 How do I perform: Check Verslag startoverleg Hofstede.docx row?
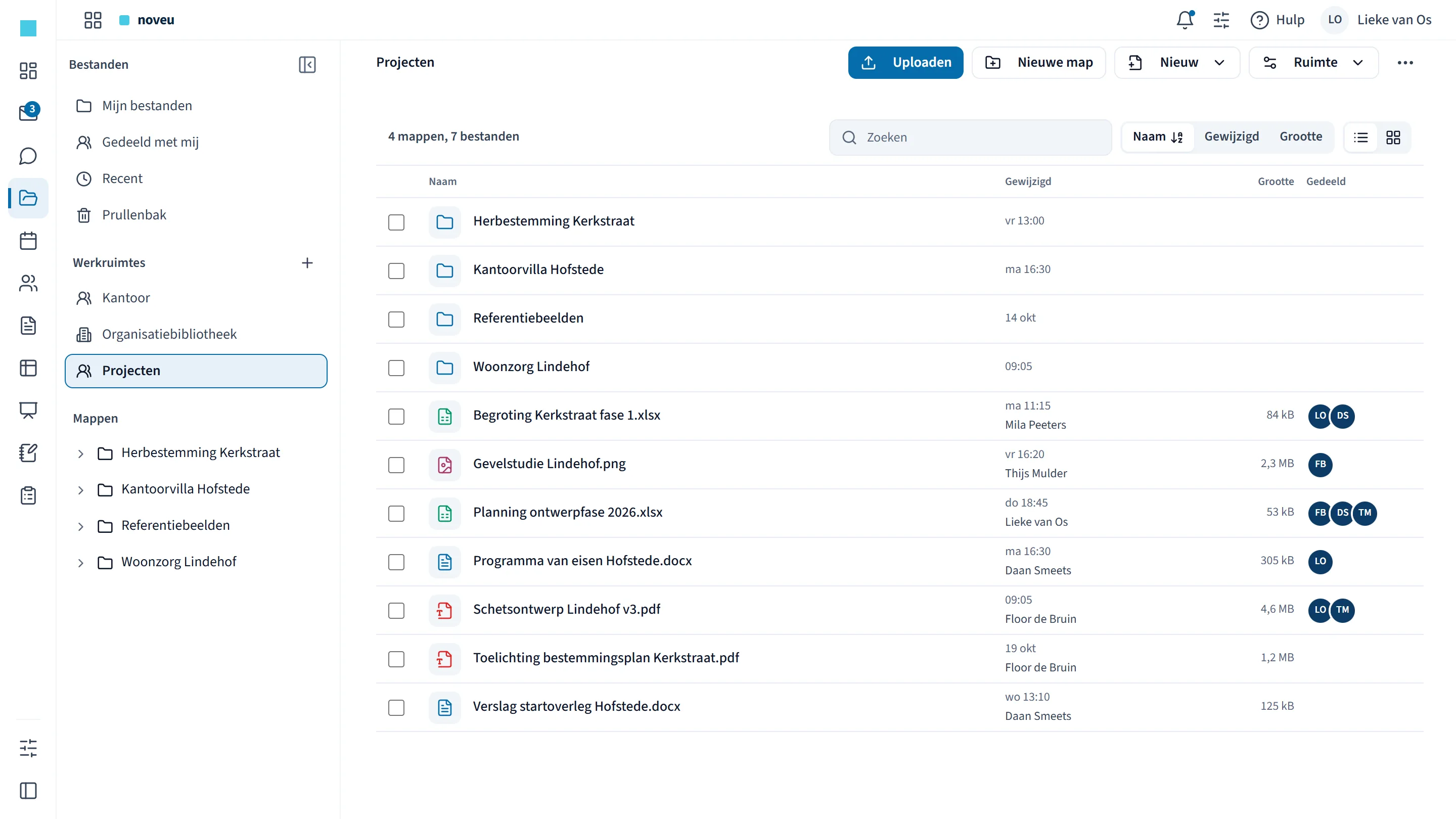point(396,707)
